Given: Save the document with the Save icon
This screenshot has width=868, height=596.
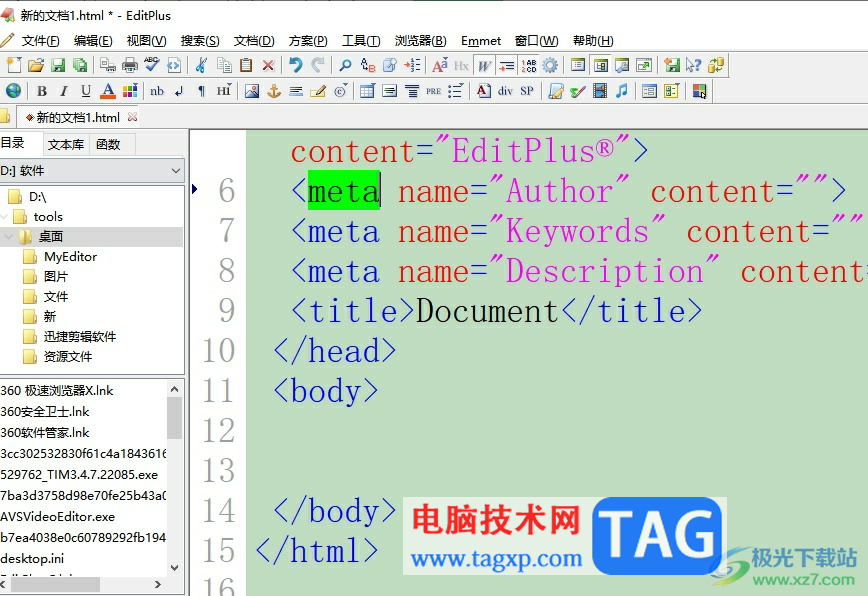Looking at the screenshot, I should (58, 65).
